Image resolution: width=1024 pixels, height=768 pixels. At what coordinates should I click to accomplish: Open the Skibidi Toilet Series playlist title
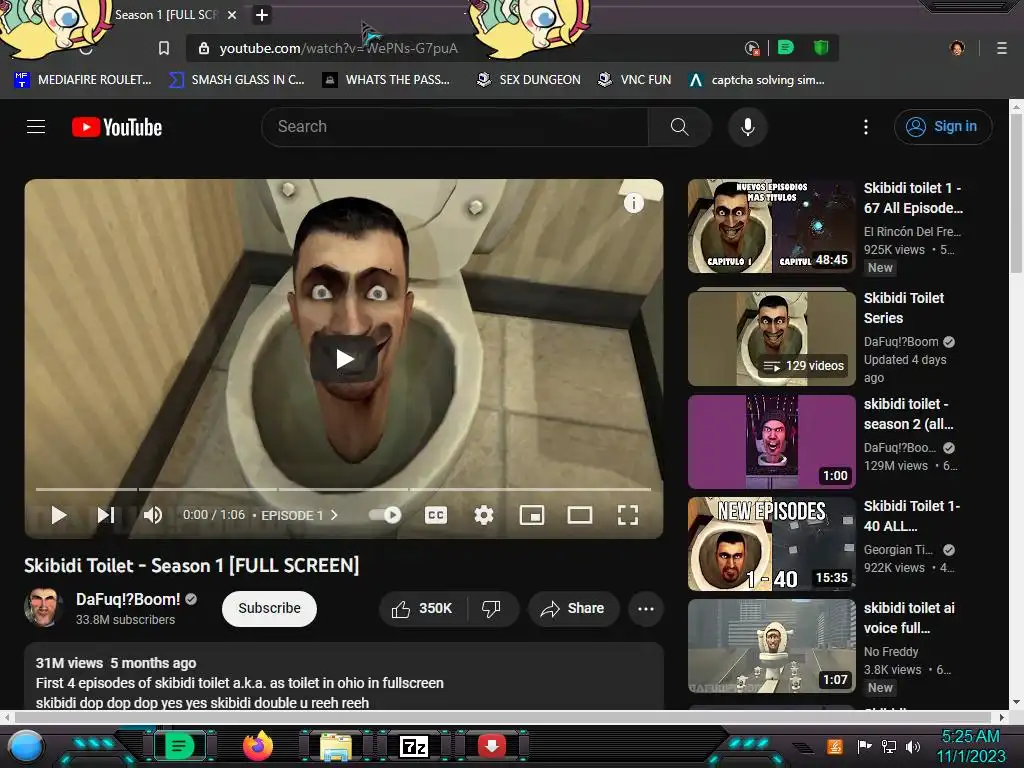(x=904, y=308)
